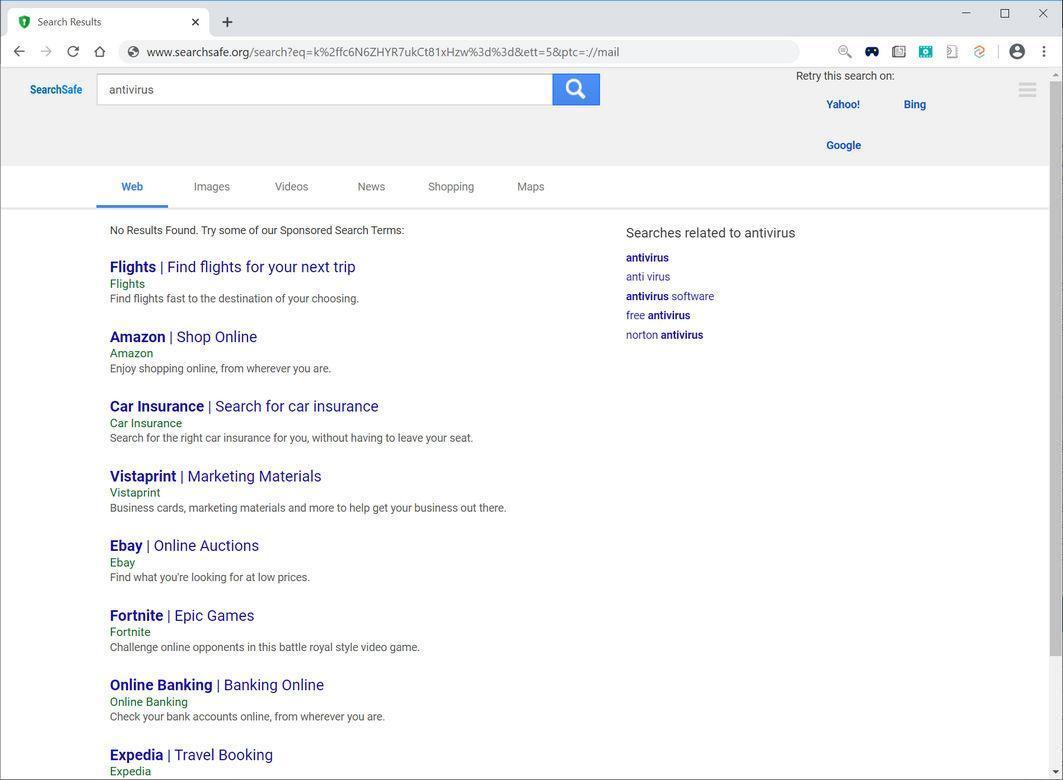
Task: Click the SearchSafe logo
Action: [56, 89]
